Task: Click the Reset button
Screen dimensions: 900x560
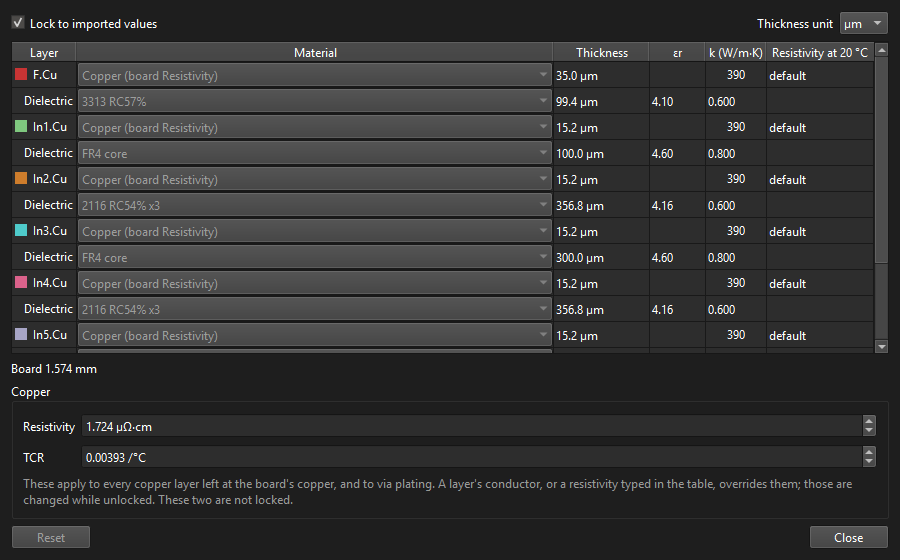Action: (51, 537)
